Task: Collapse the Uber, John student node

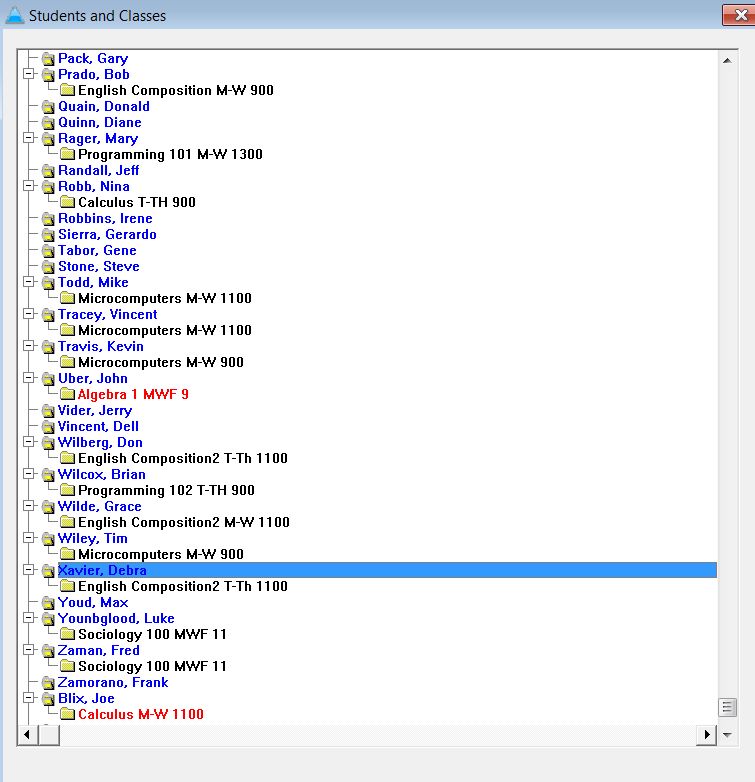Action: pyautogui.click(x=29, y=379)
